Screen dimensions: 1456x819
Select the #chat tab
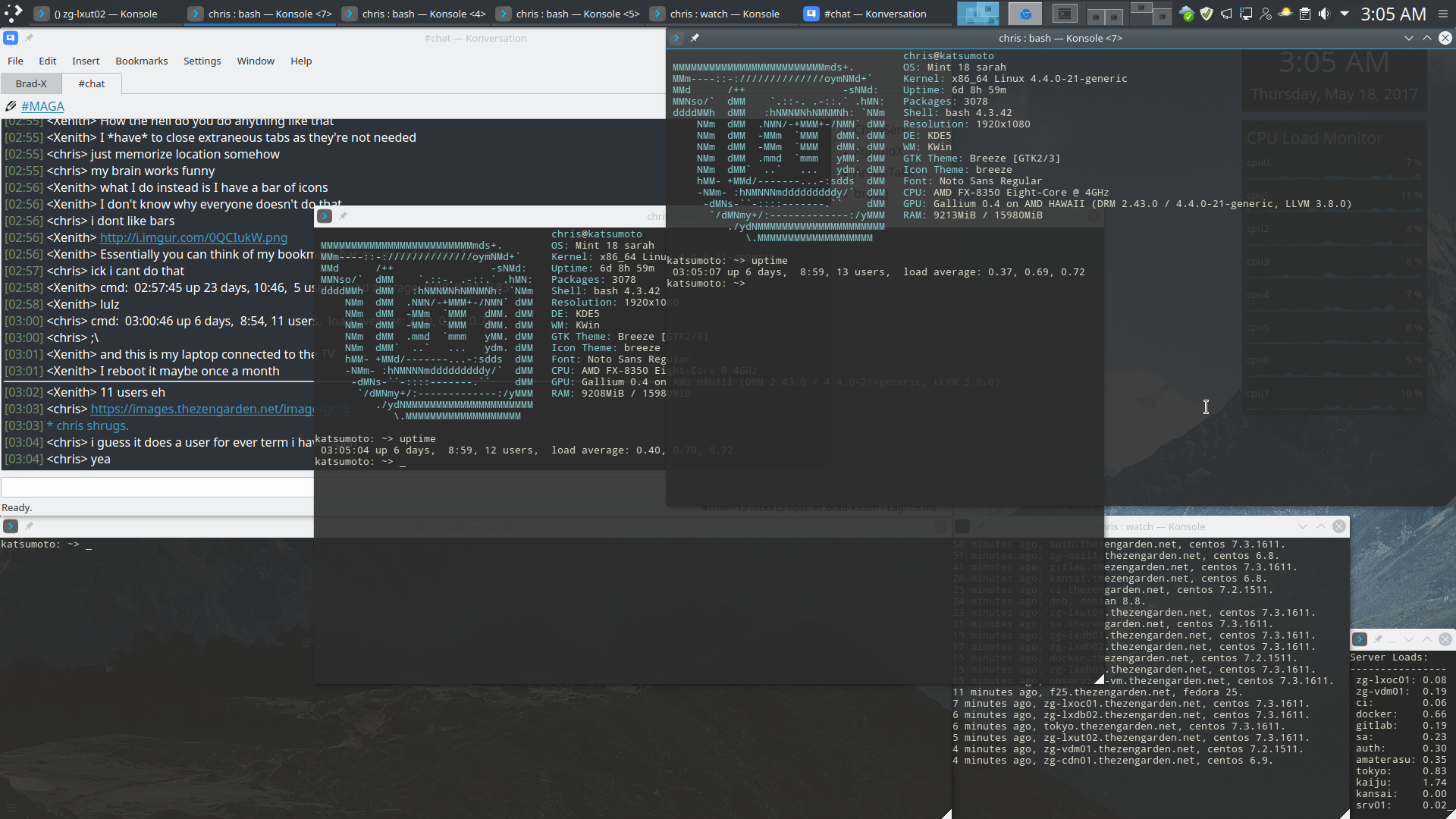pyautogui.click(x=92, y=83)
